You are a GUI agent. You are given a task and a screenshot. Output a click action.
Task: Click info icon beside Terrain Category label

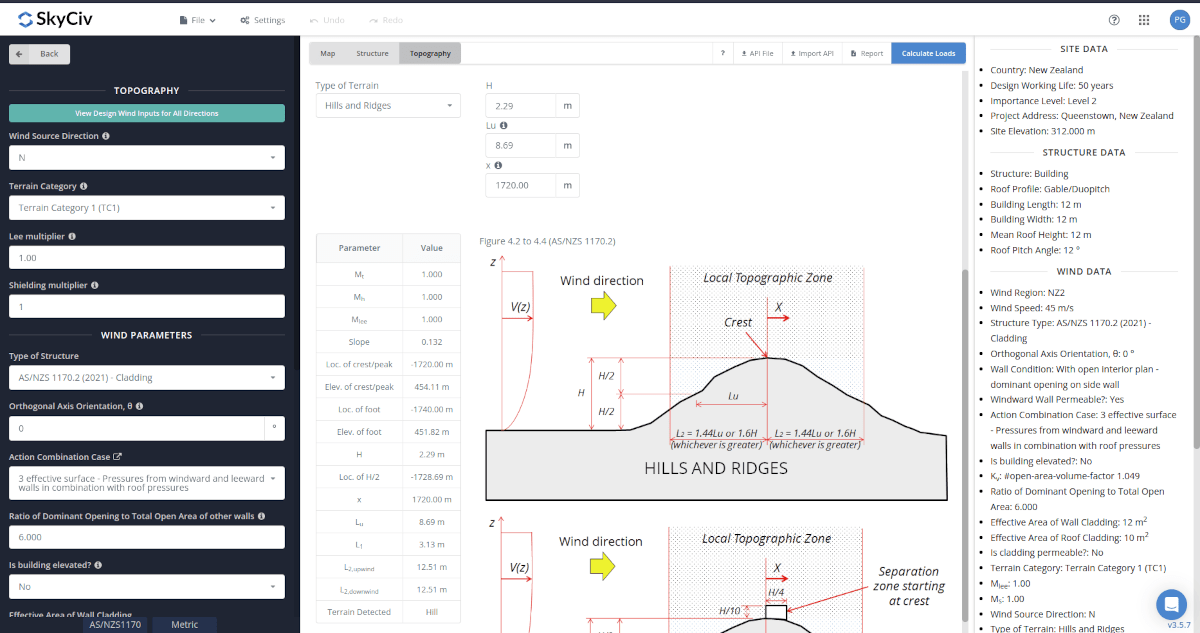coord(84,186)
